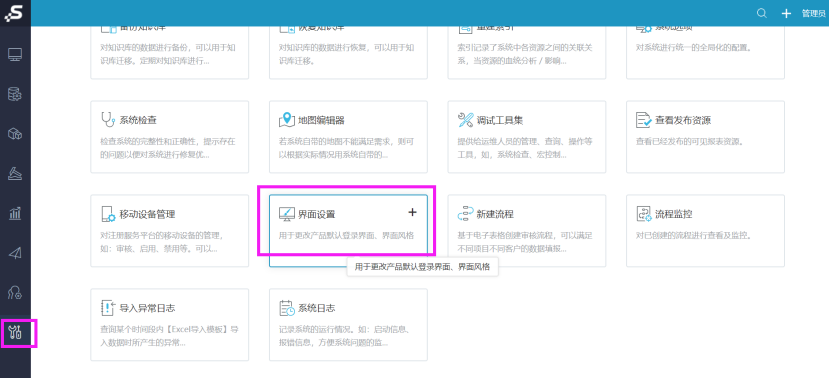
Task: Open 导入异常日志 title
Action: [x=147, y=308]
